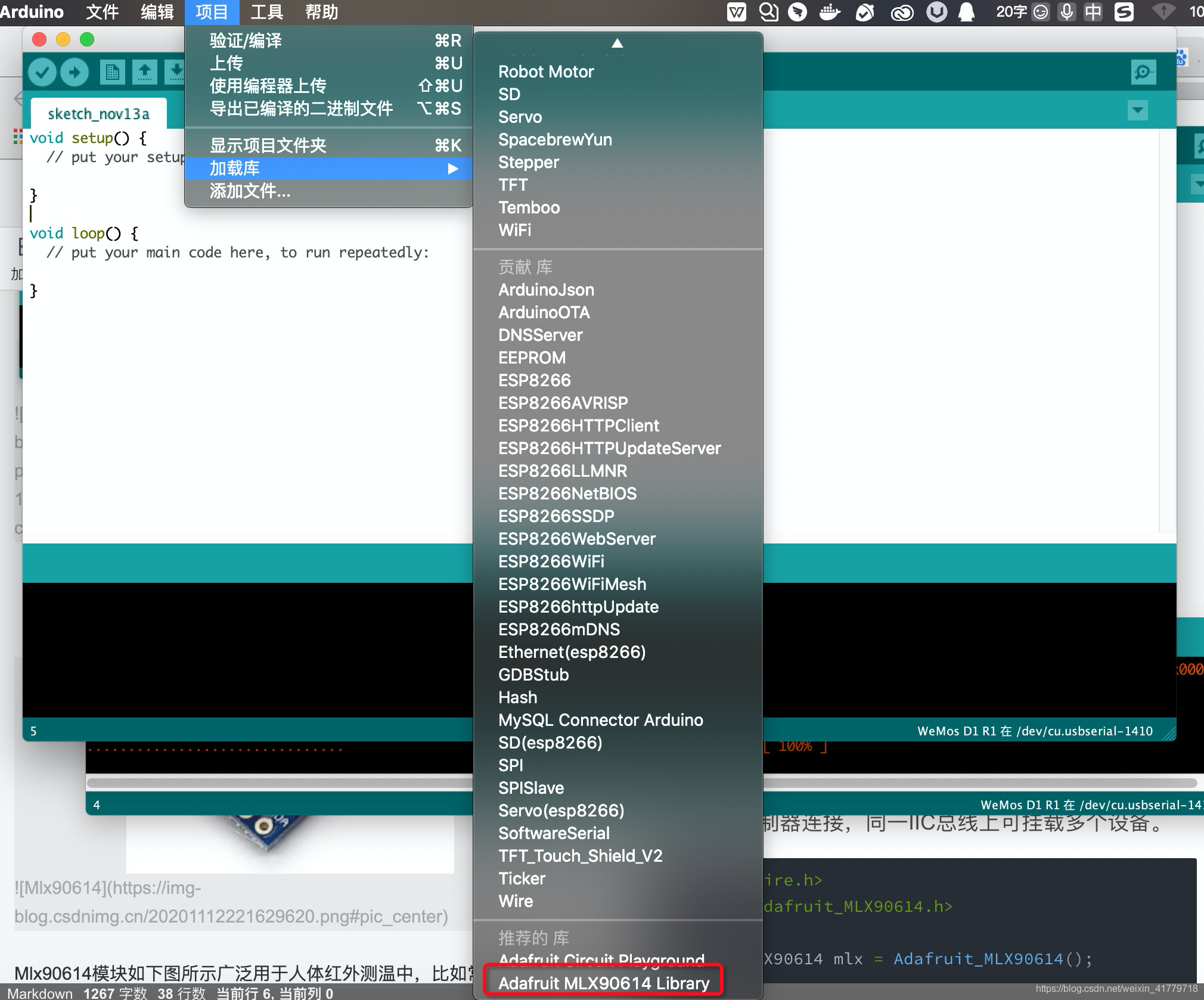The image size is (1204, 1000).
Task: Choose 添加文件... menu item
Action: 329,191
